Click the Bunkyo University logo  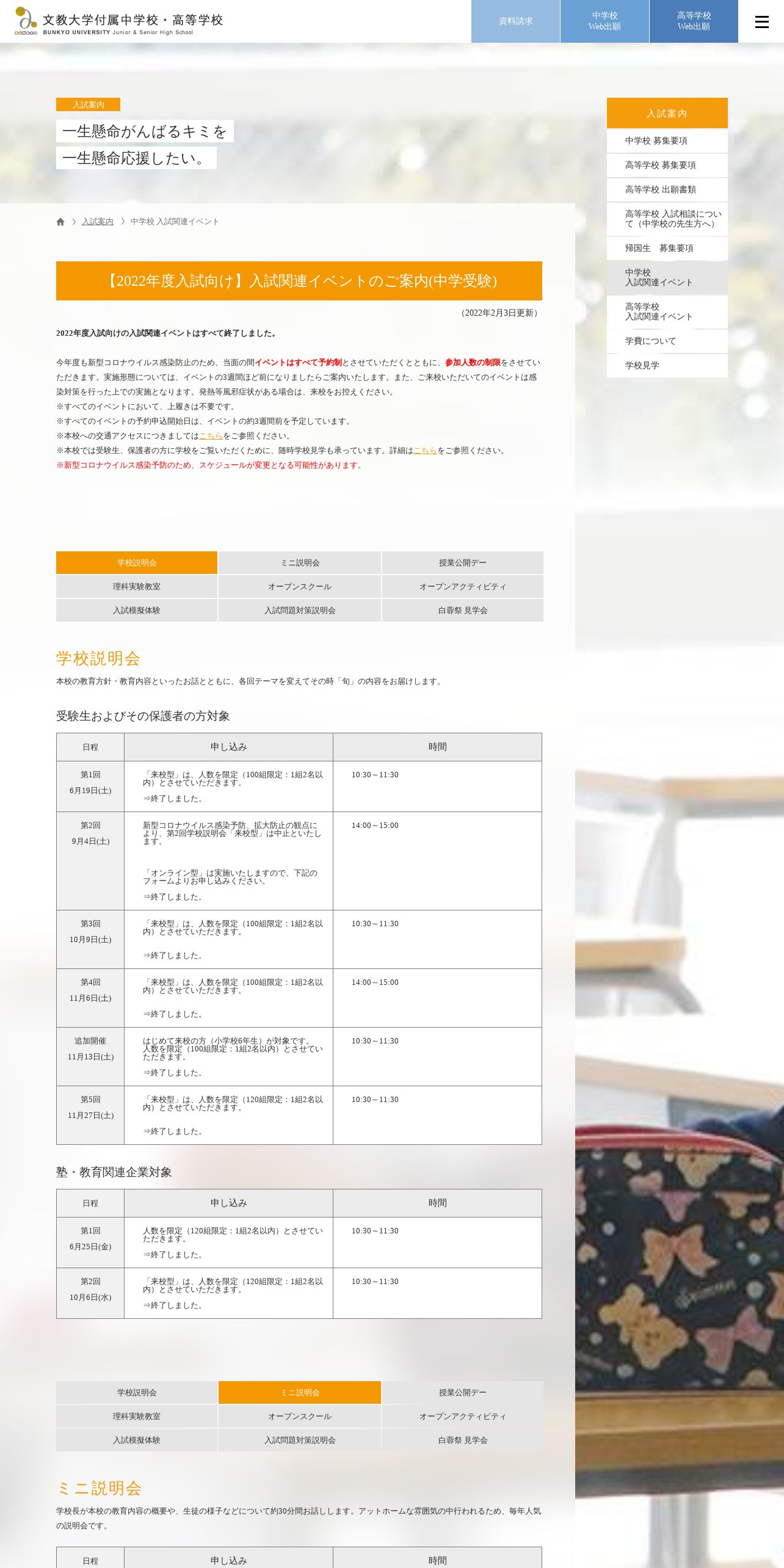pos(119,21)
